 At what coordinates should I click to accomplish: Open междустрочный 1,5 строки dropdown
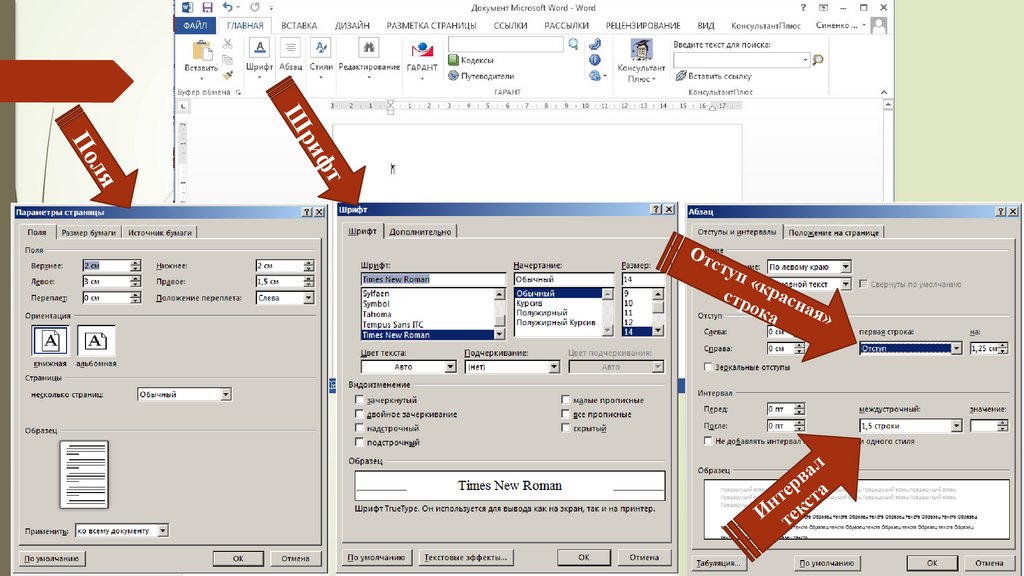tap(910, 426)
